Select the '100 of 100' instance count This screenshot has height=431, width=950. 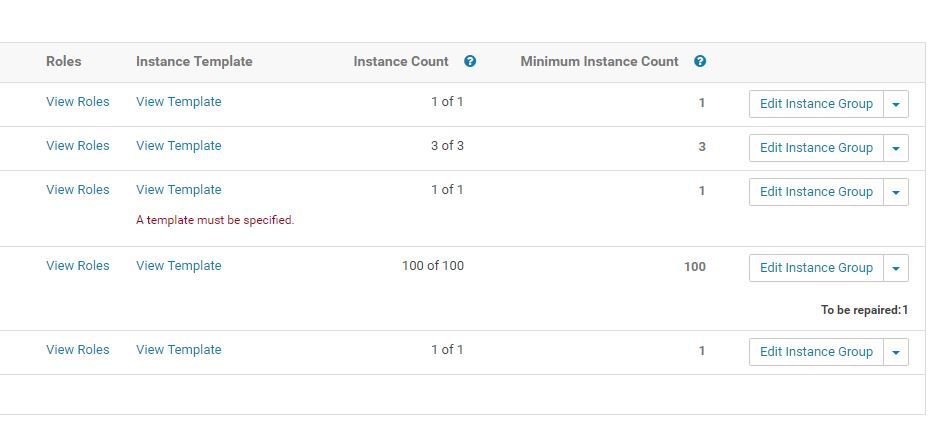pyautogui.click(x=433, y=266)
